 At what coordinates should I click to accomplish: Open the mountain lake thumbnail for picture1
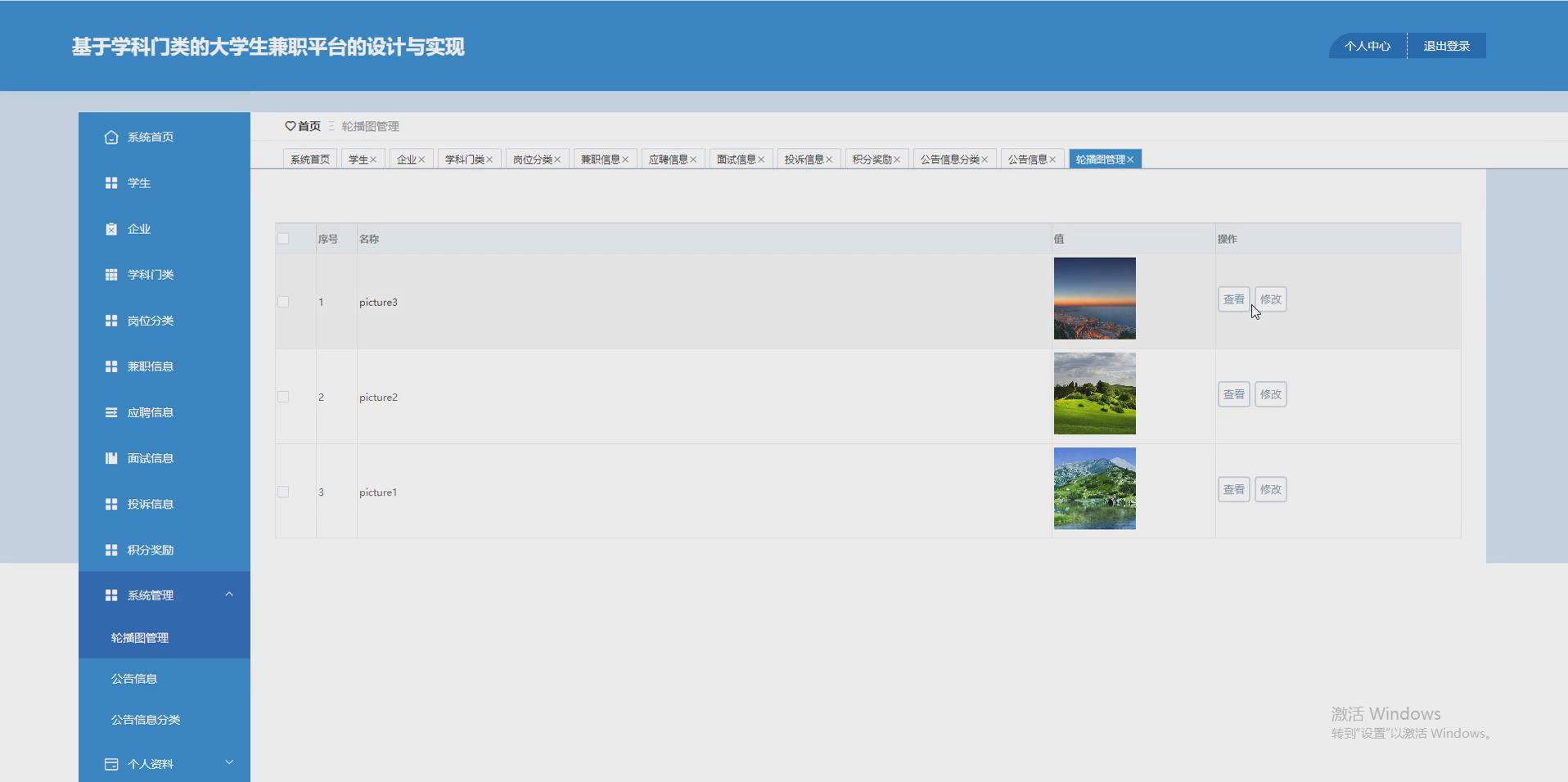coord(1095,488)
